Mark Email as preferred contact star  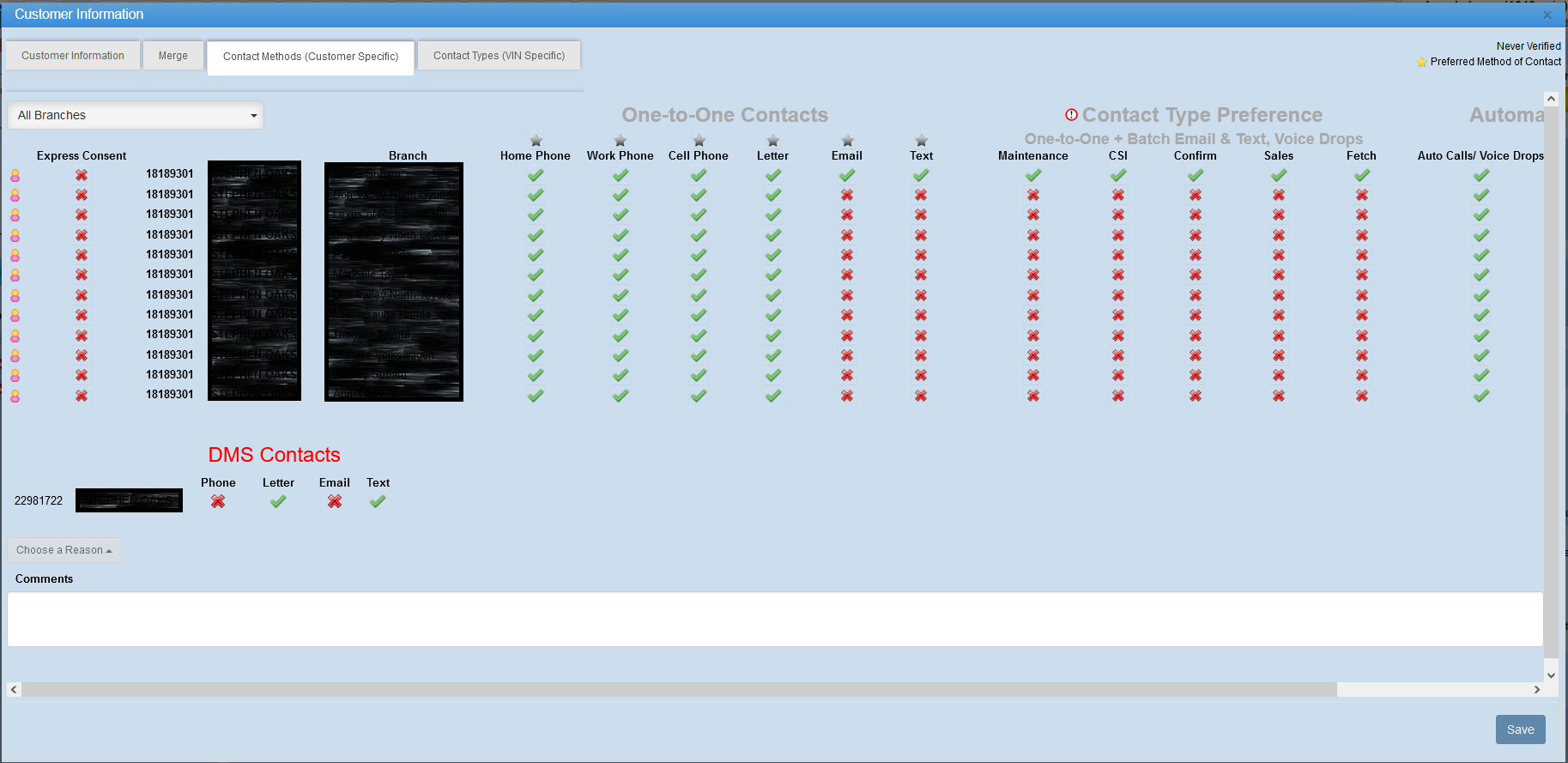(847, 141)
